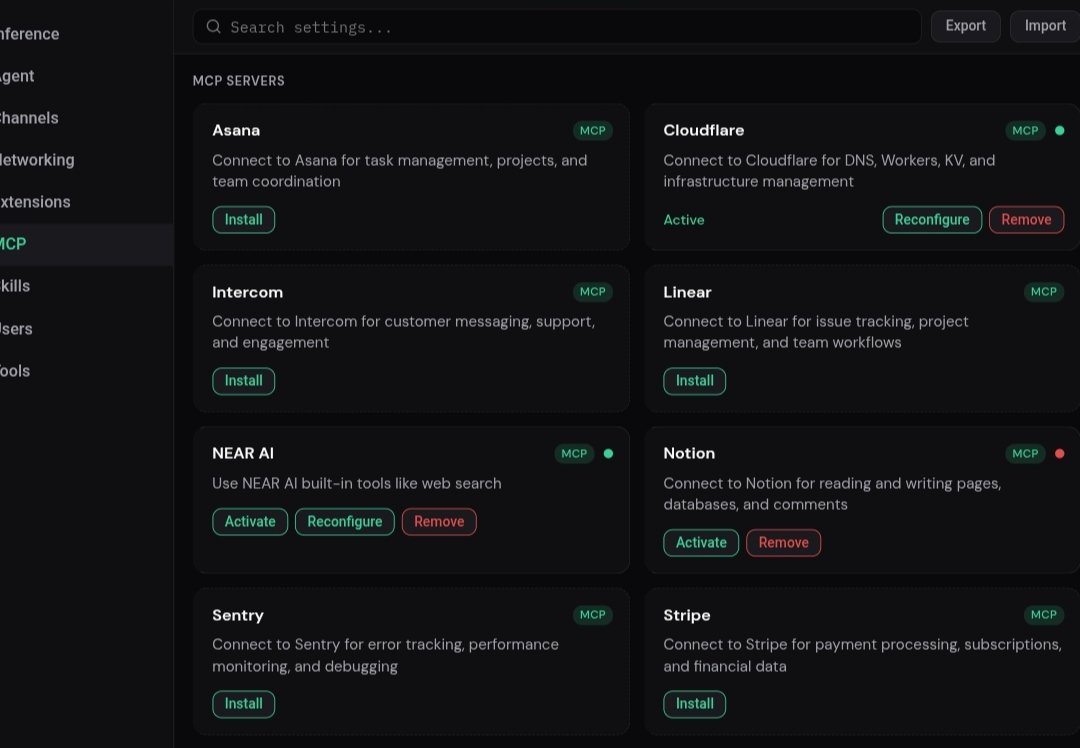Install the Sentry MCP server

pos(243,704)
